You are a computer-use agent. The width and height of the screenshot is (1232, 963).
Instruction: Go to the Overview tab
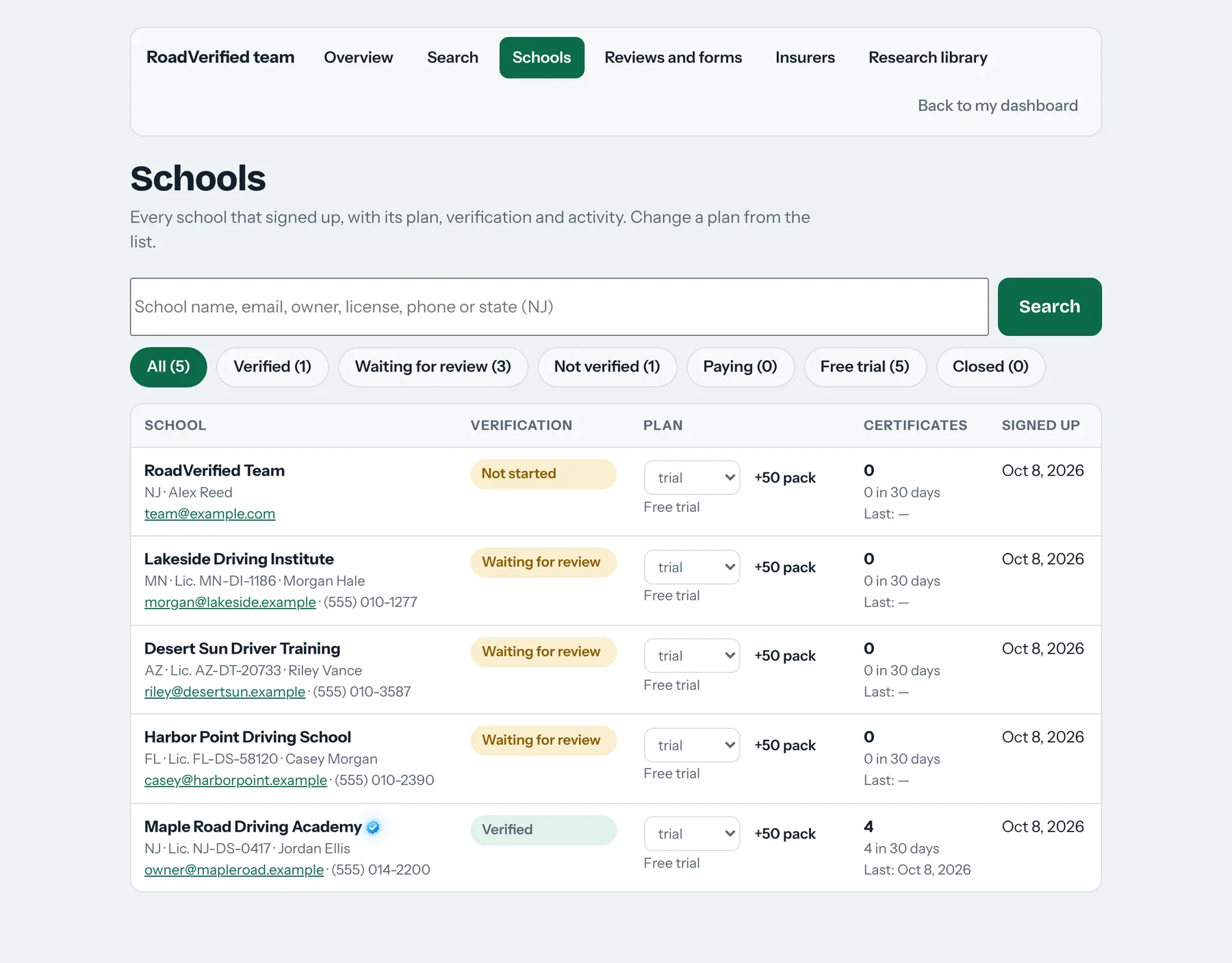tap(359, 57)
